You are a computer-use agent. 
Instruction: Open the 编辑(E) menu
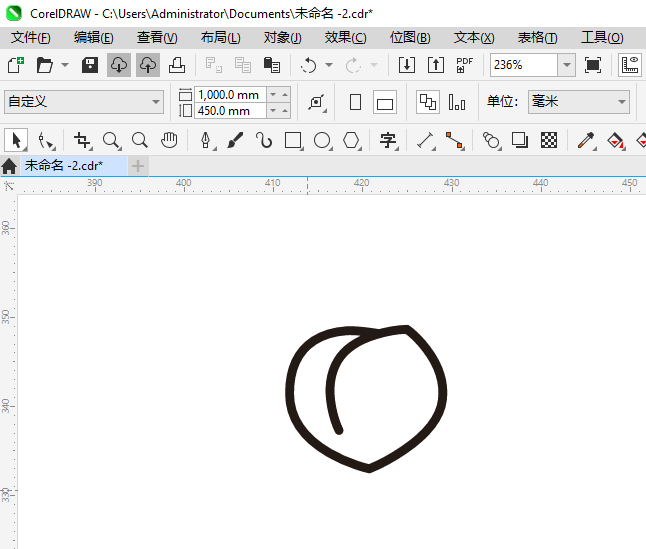click(94, 37)
